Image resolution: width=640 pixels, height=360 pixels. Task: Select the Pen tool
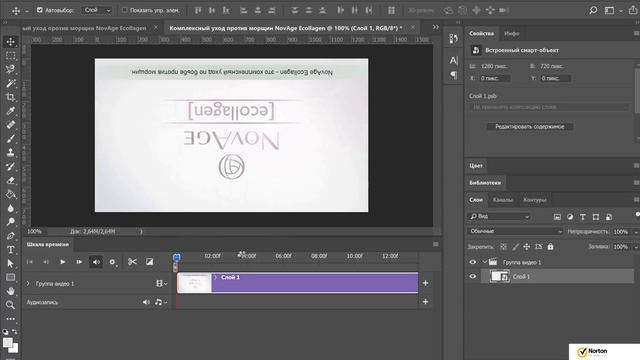pyautogui.click(x=11, y=236)
